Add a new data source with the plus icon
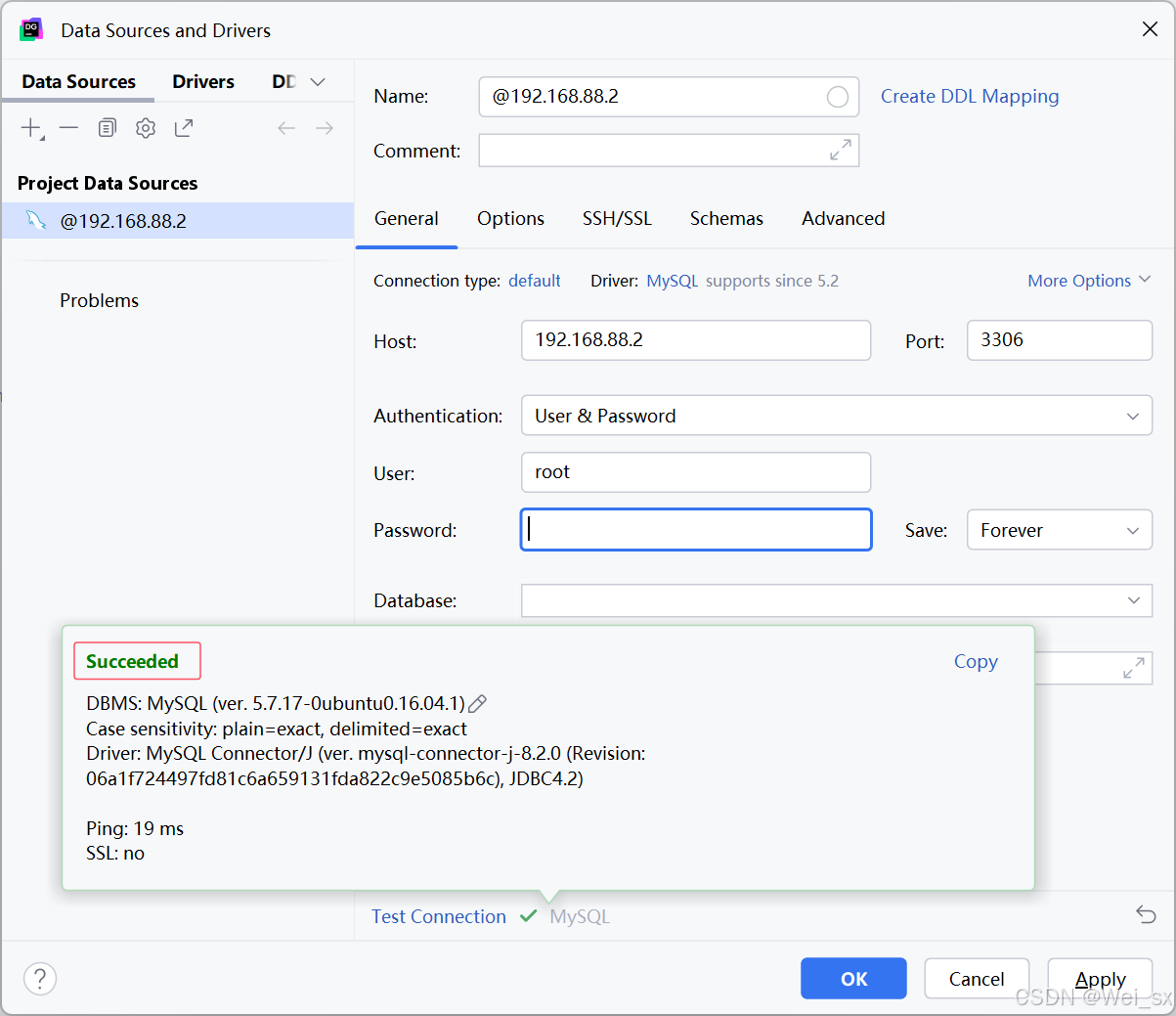The height and width of the screenshot is (1016, 1176). 29,127
